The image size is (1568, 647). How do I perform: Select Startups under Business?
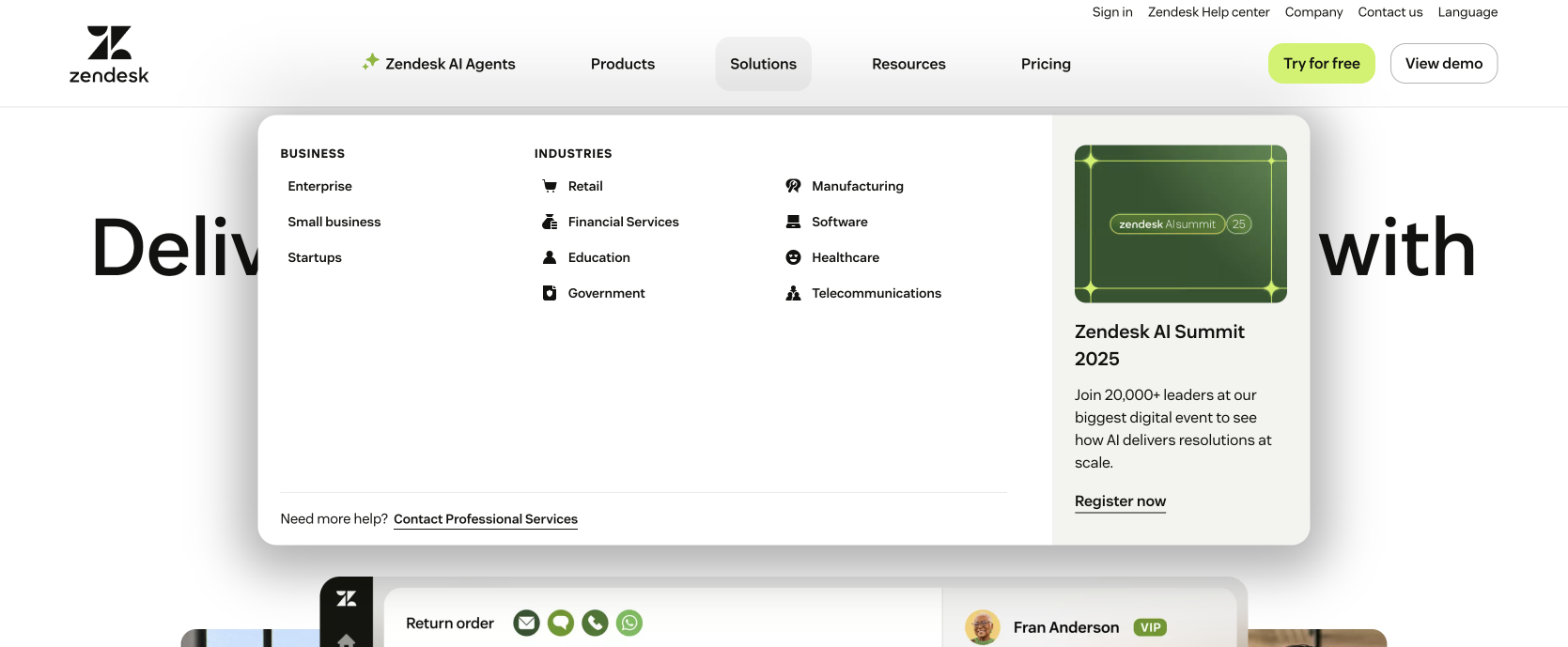click(315, 257)
